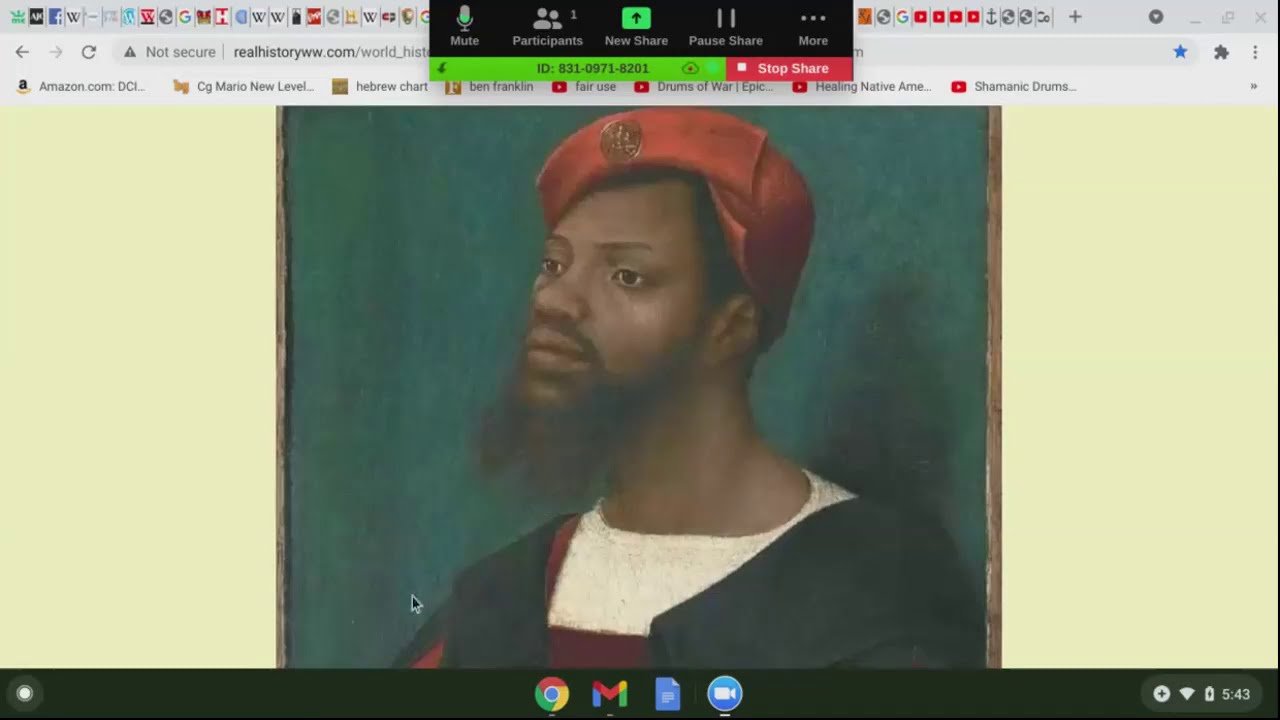
Task: Open the Amazon.com bookmark
Action: (x=81, y=86)
